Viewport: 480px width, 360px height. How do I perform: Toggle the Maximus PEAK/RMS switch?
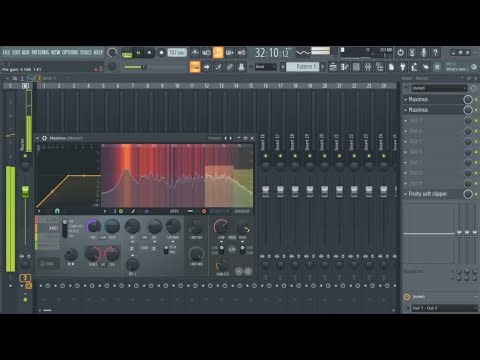[x=166, y=250]
